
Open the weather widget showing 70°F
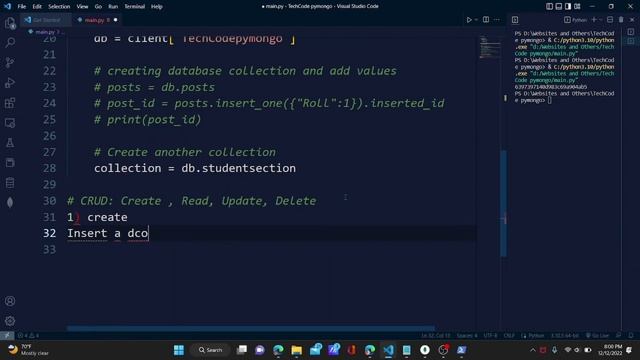click(29, 350)
